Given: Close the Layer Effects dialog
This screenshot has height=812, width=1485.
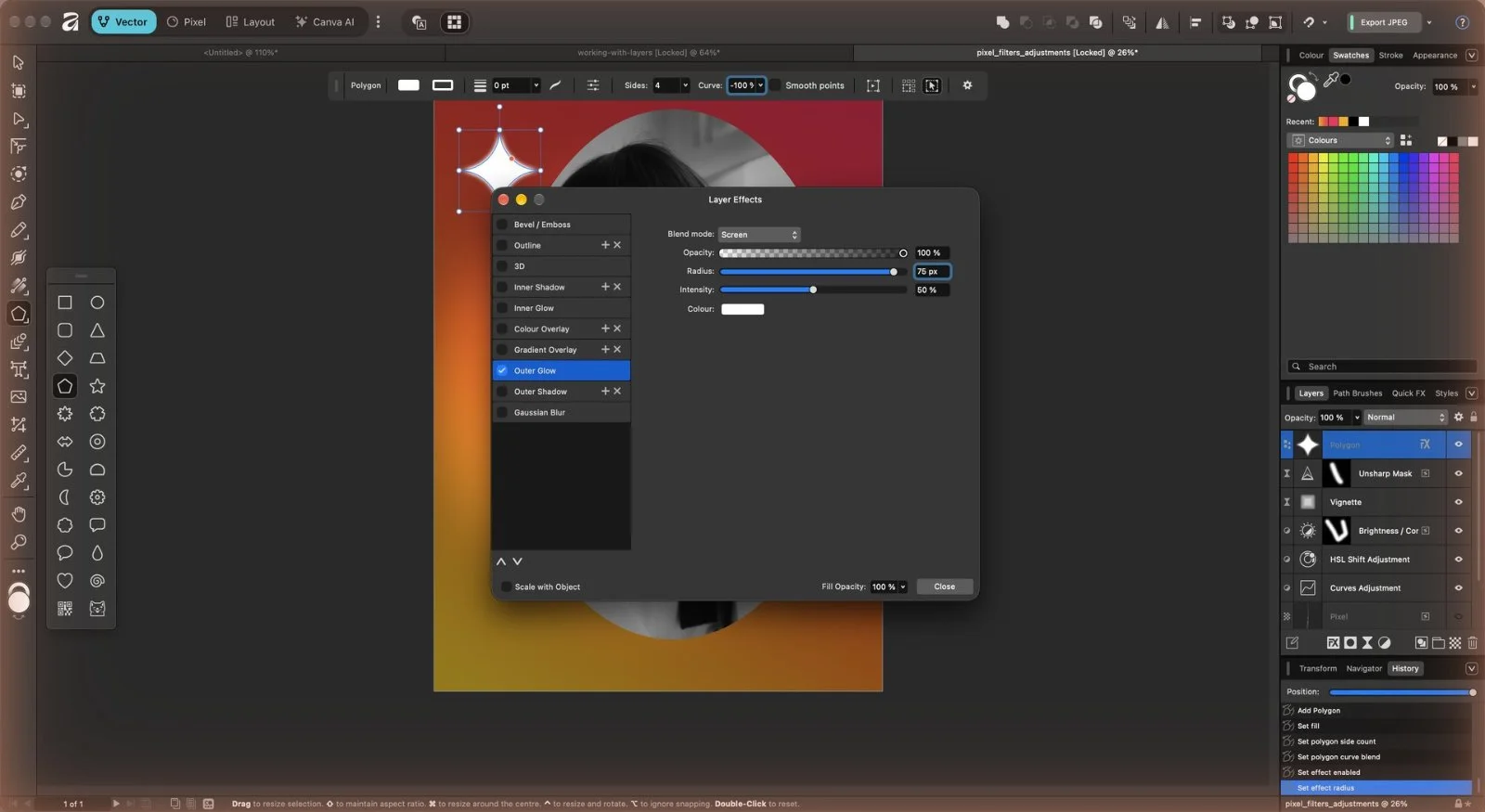Looking at the screenshot, I should click(945, 586).
